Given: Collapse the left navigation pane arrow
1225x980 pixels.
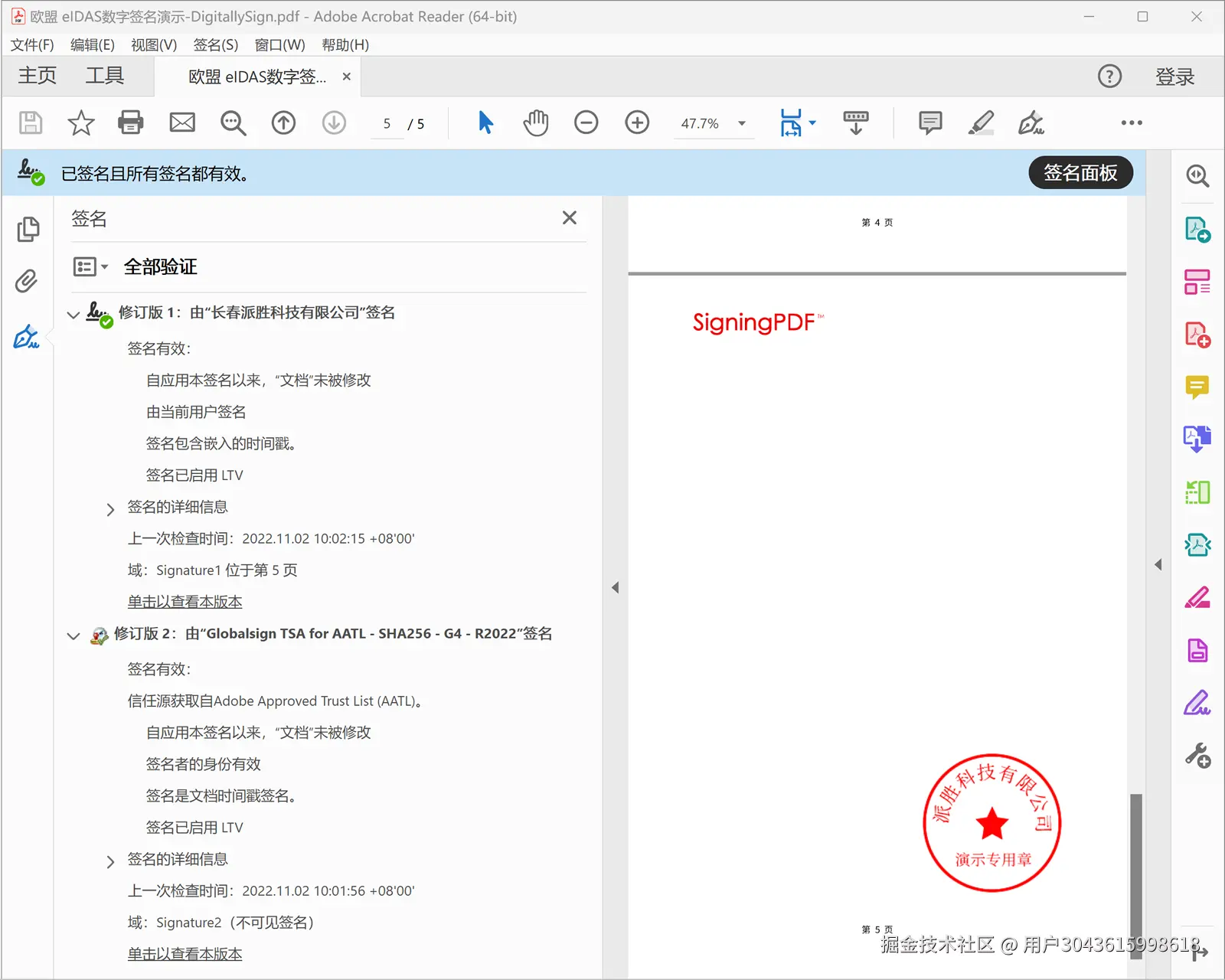Looking at the screenshot, I should coord(615,587).
